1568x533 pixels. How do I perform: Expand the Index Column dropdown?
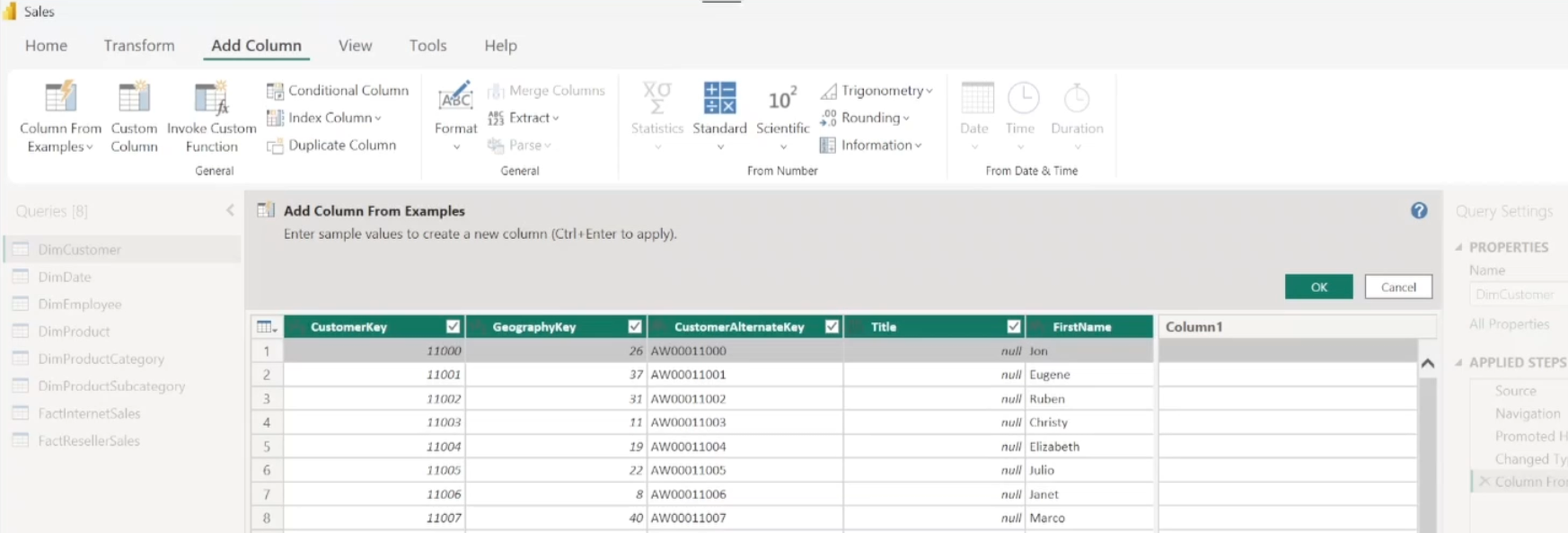(378, 119)
